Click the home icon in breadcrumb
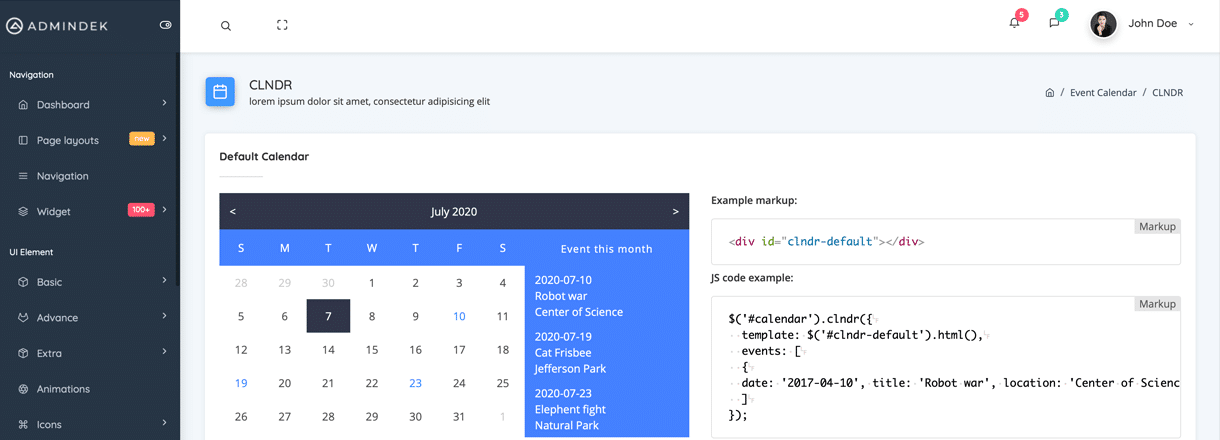Screen dimensions: 1220x440 1049,93
